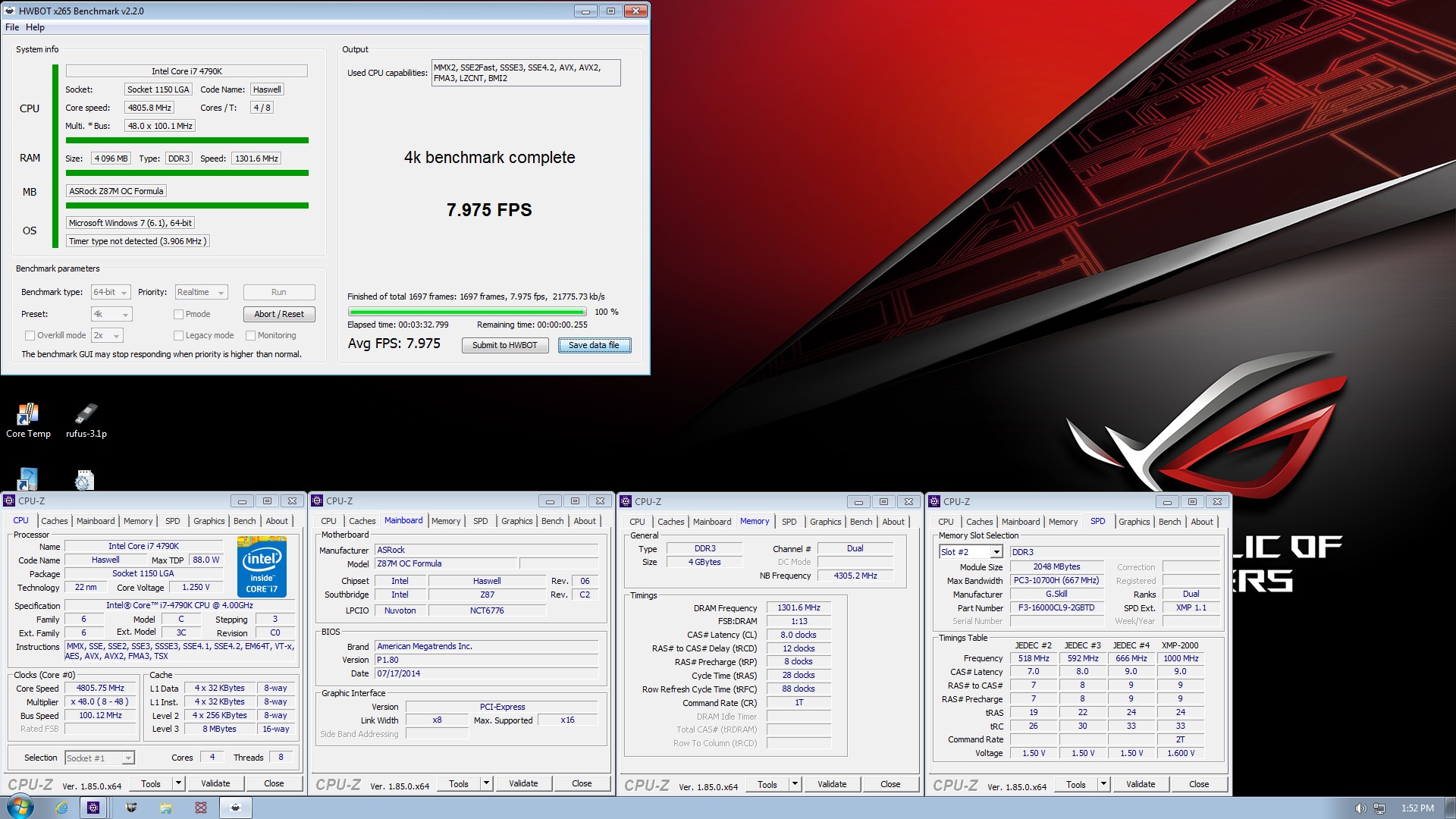
Task: Activate the HWBOT x265 taskbar button
Action: point(236,808)
